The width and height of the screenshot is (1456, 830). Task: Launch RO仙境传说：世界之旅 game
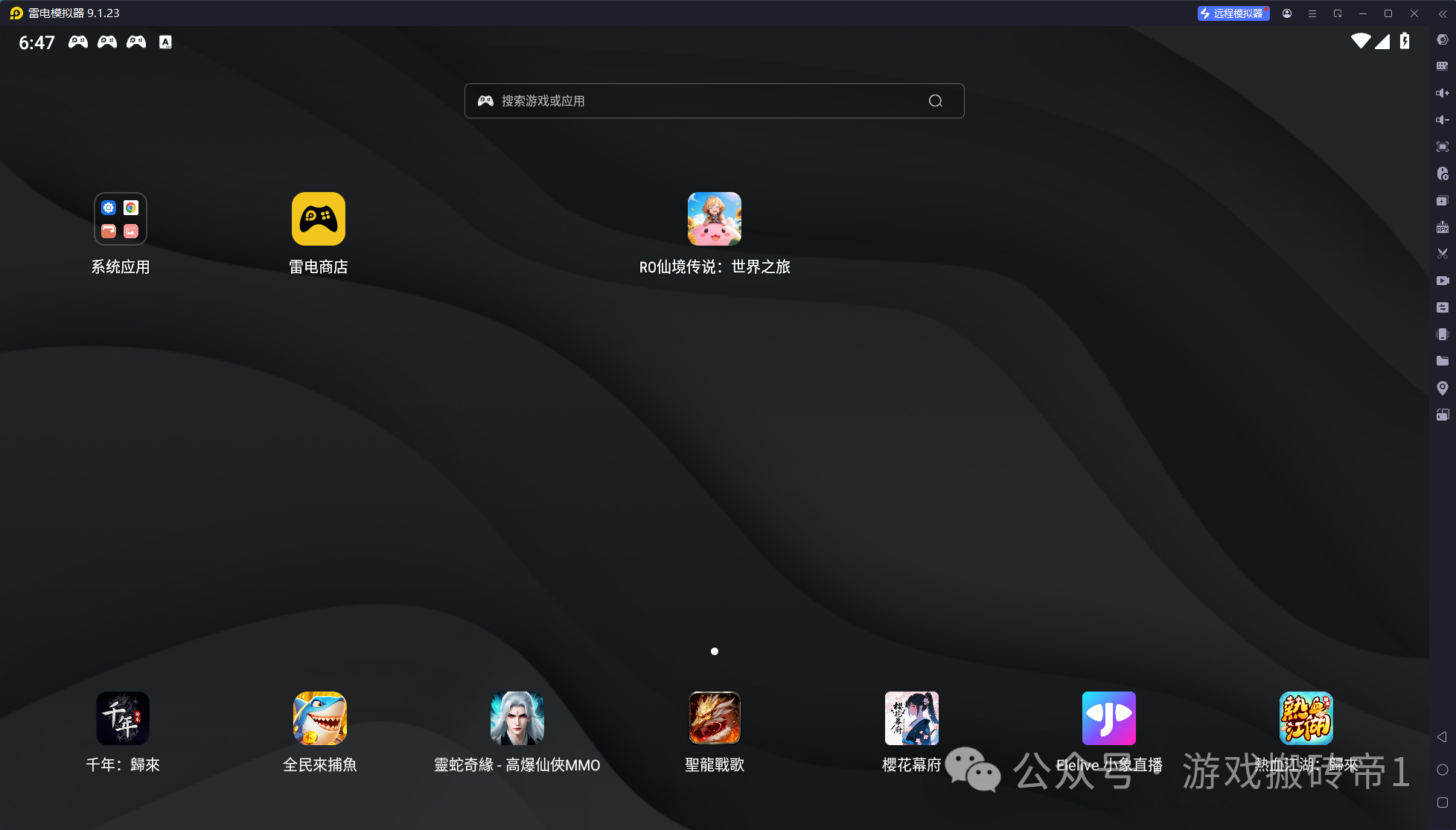(714, 219)
